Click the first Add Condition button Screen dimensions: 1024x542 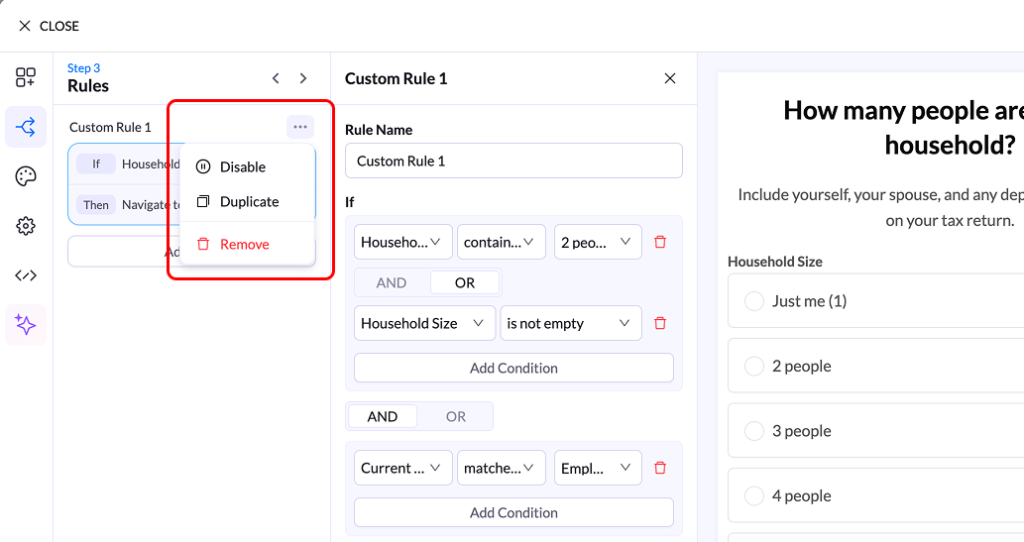click(514, 368)
